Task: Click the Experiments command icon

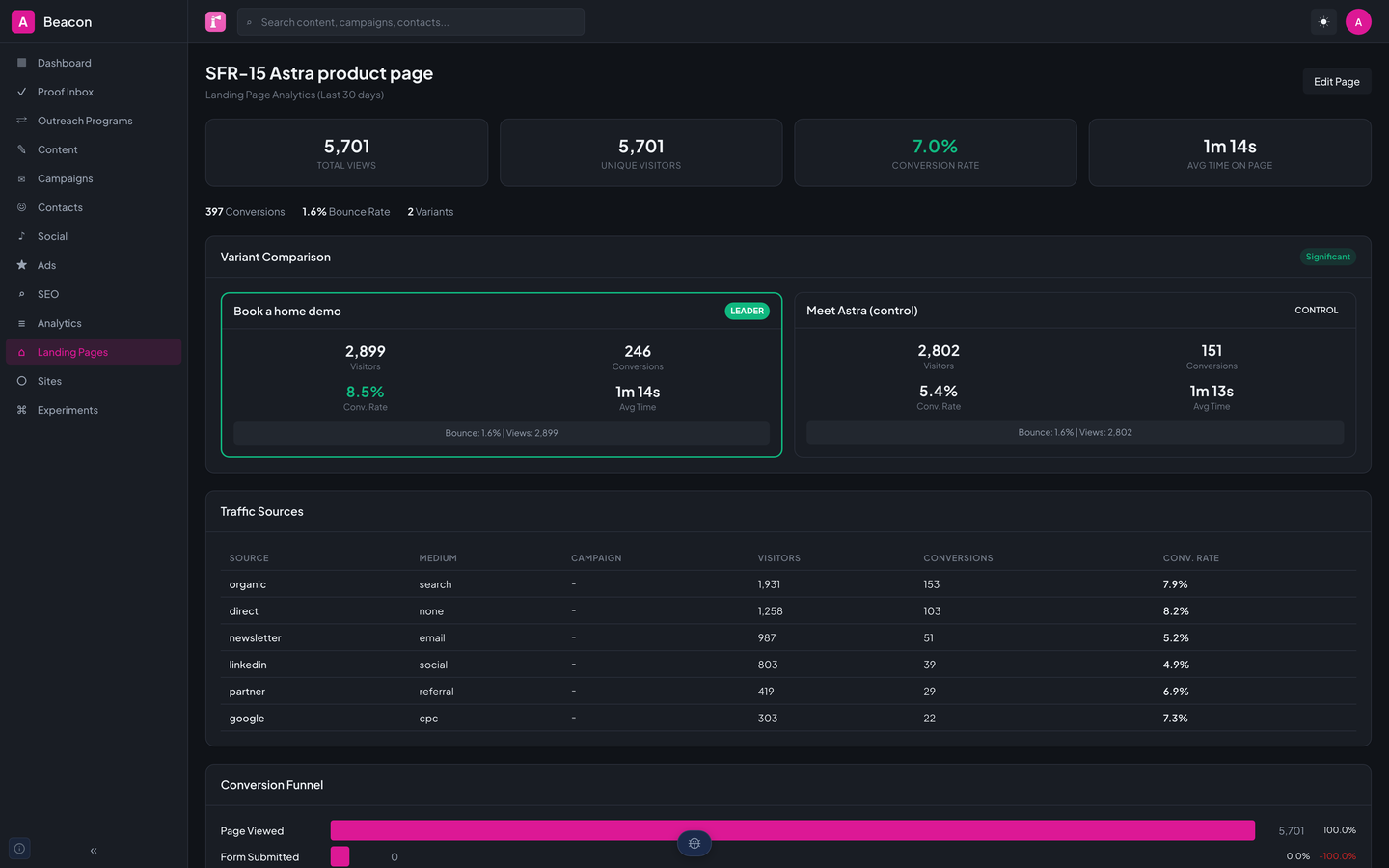Action: point(21,410)
